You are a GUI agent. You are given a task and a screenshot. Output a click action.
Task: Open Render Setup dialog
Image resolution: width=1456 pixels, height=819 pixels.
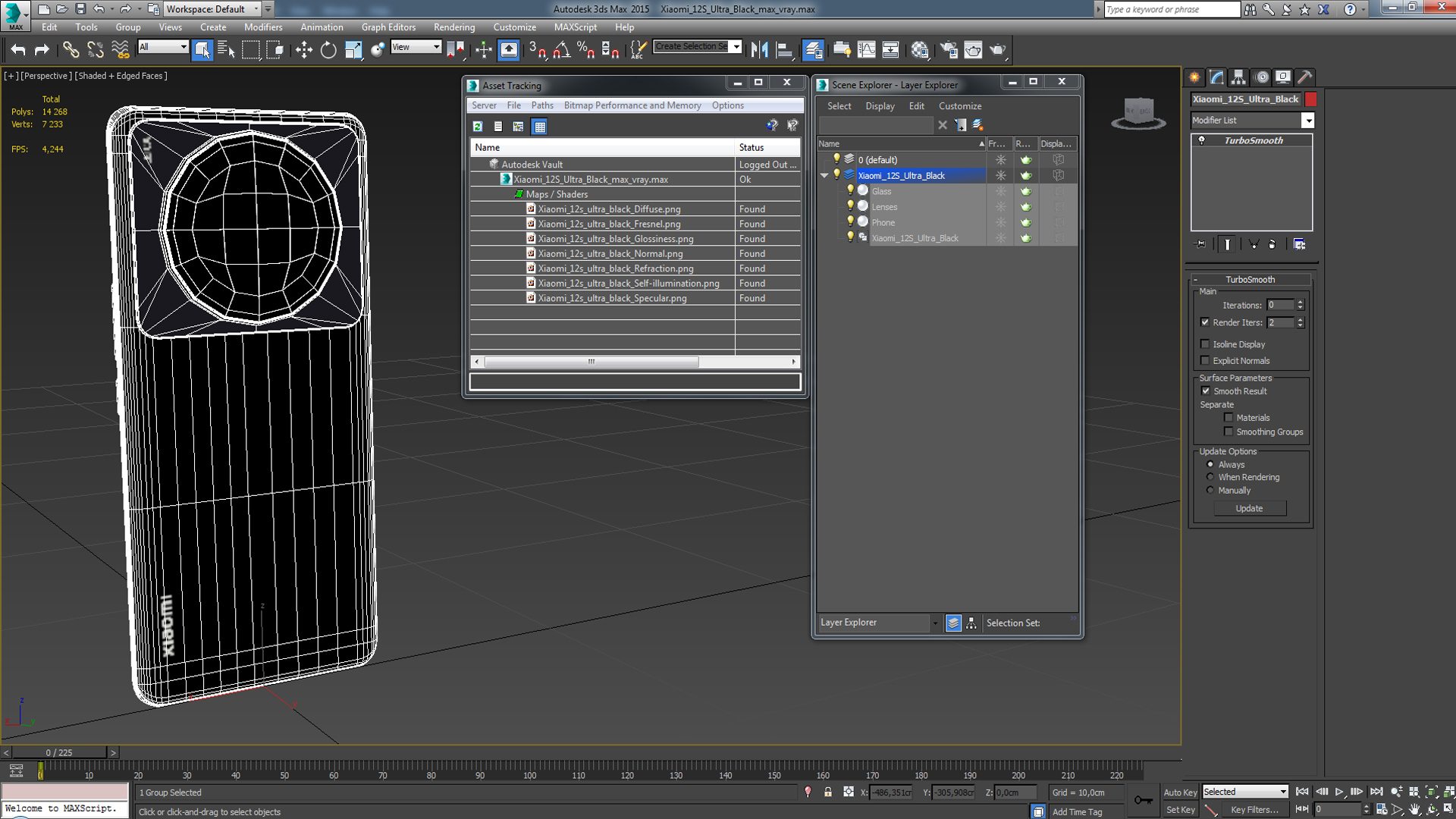pos(949,50)
